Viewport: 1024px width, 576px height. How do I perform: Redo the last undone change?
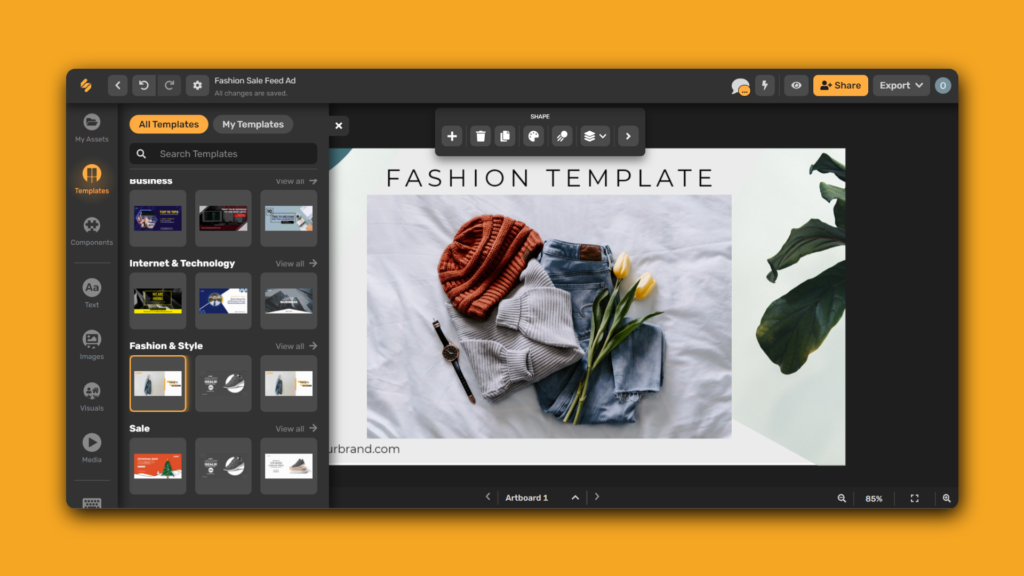pyautogui.click(x=169, y=86)
